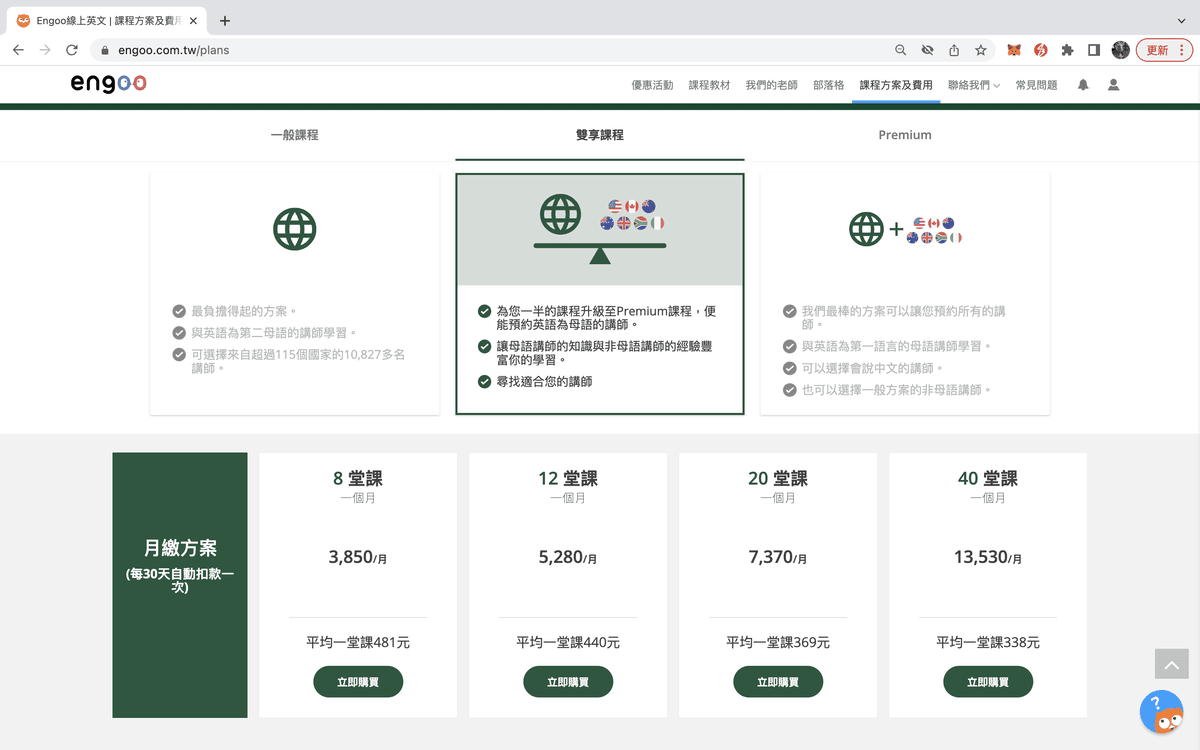Open 部落格 in the navigation
The image size is (1200, 750).
[x=828, y=85]
